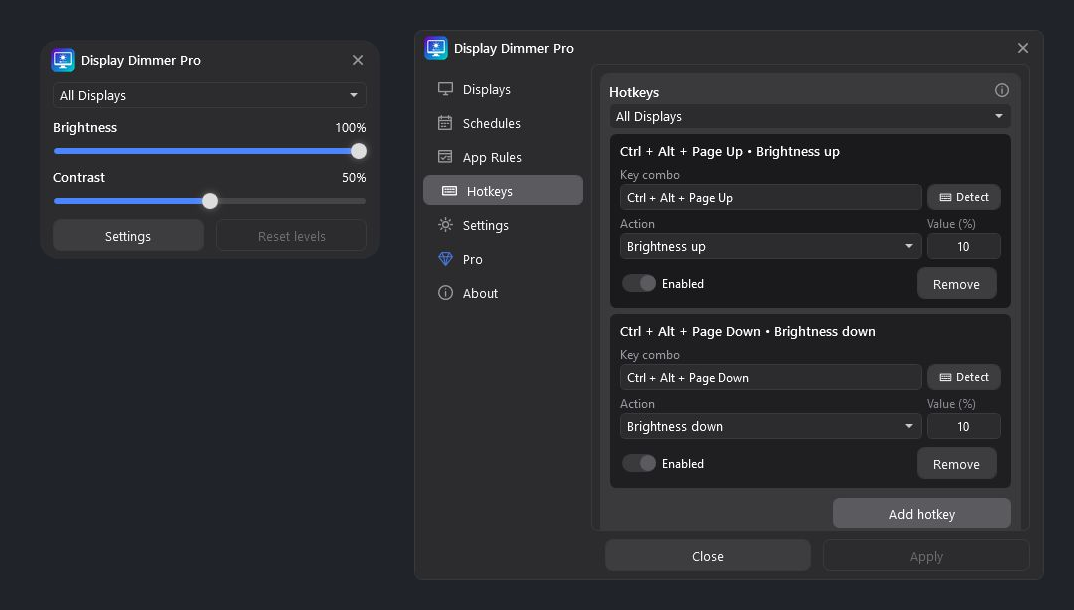Remove the Brightness up hotkey
Image resolution: width=1074 pixels, height=610 pixels.
point(956,283)
